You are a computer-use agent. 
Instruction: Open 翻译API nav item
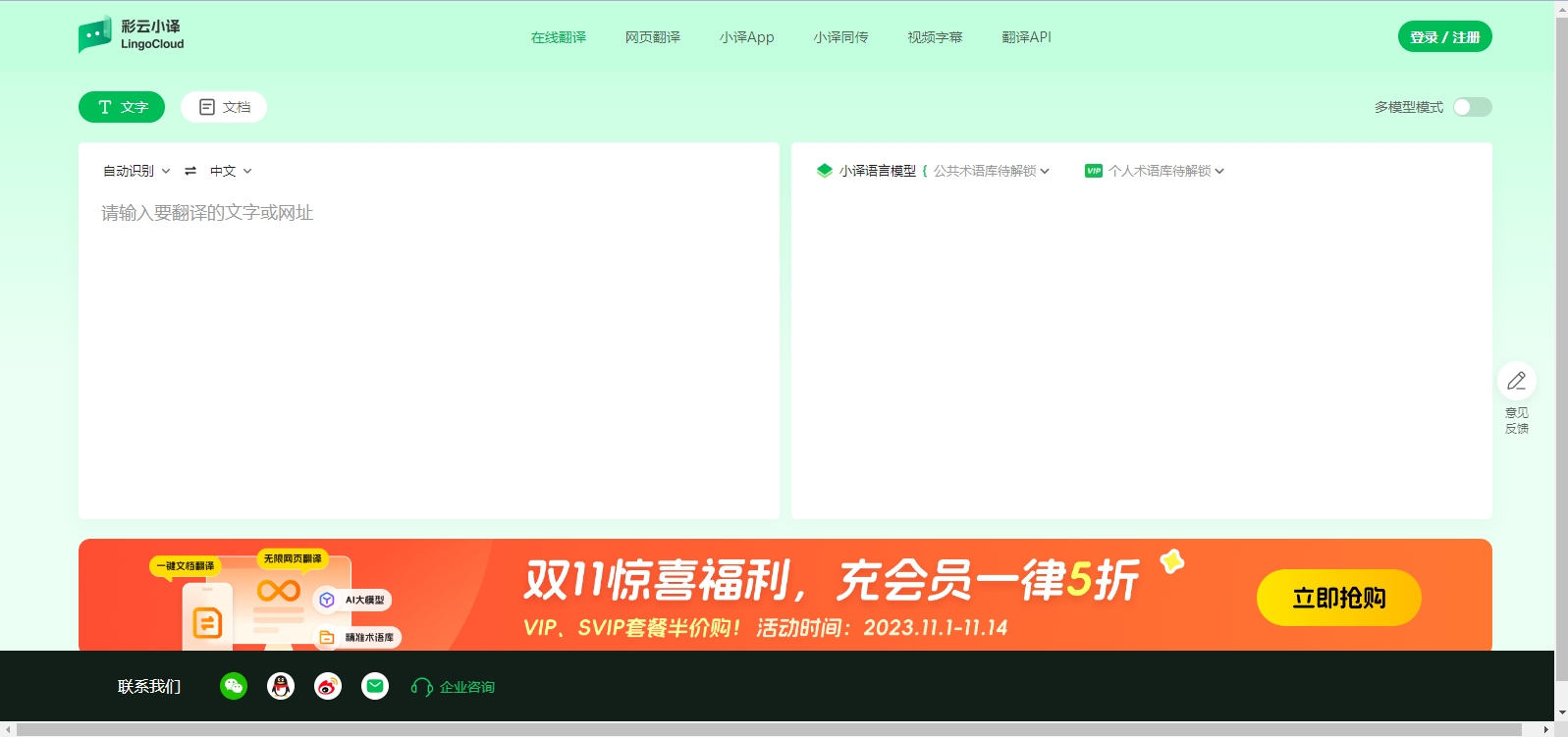click(x=1026, y=37)
